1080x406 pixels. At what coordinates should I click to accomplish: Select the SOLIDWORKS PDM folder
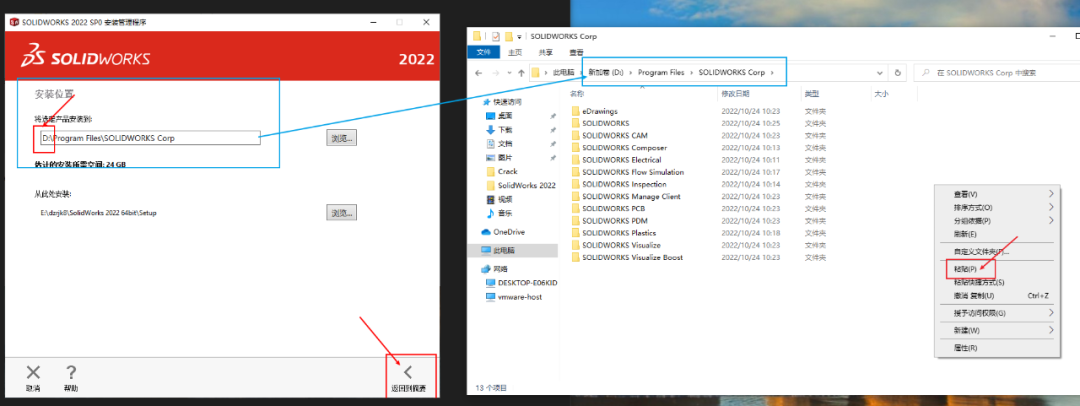pyautogui.click(x=610, y=221)
